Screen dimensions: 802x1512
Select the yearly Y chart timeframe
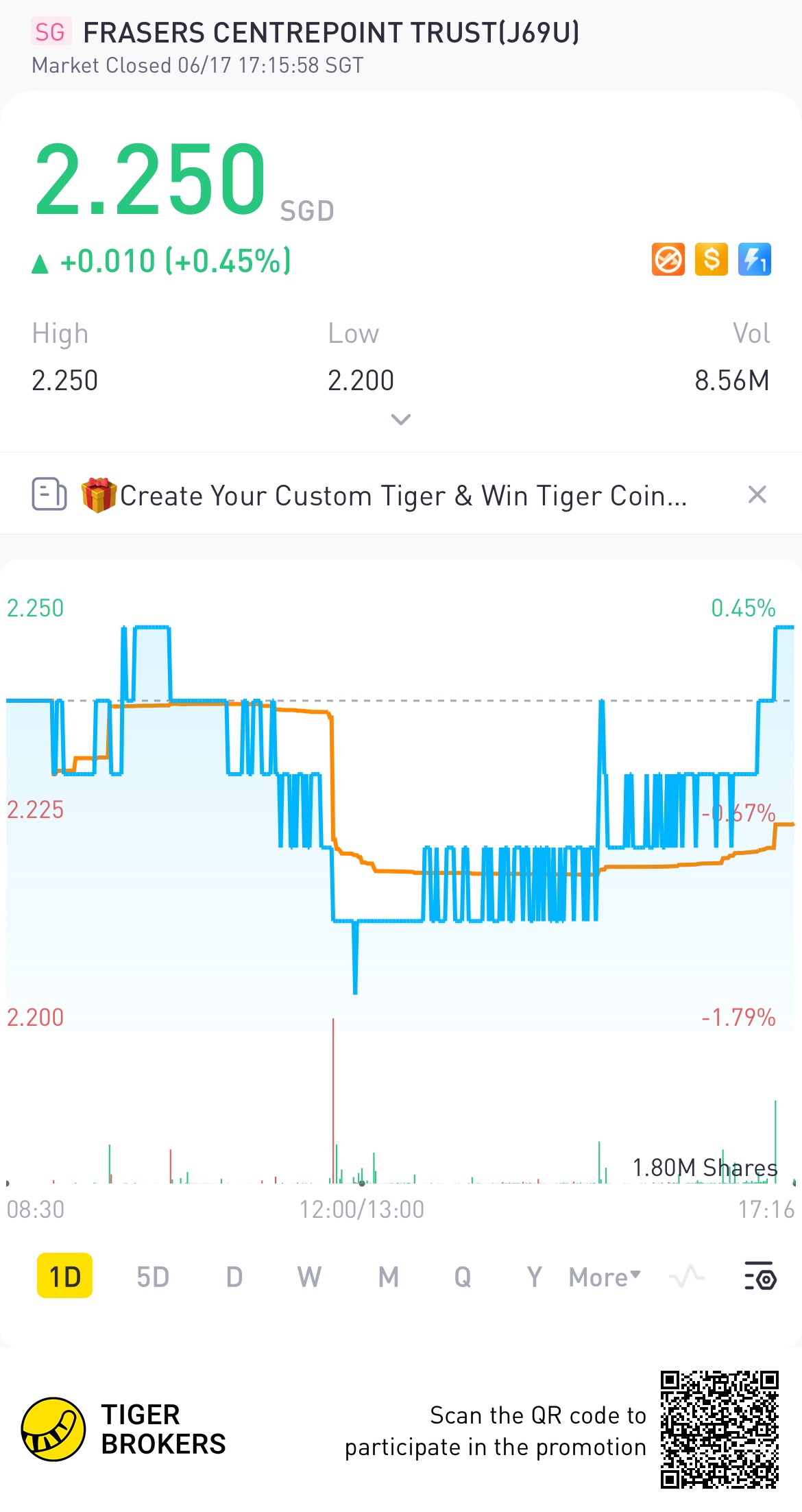[x=534, y=1277]
